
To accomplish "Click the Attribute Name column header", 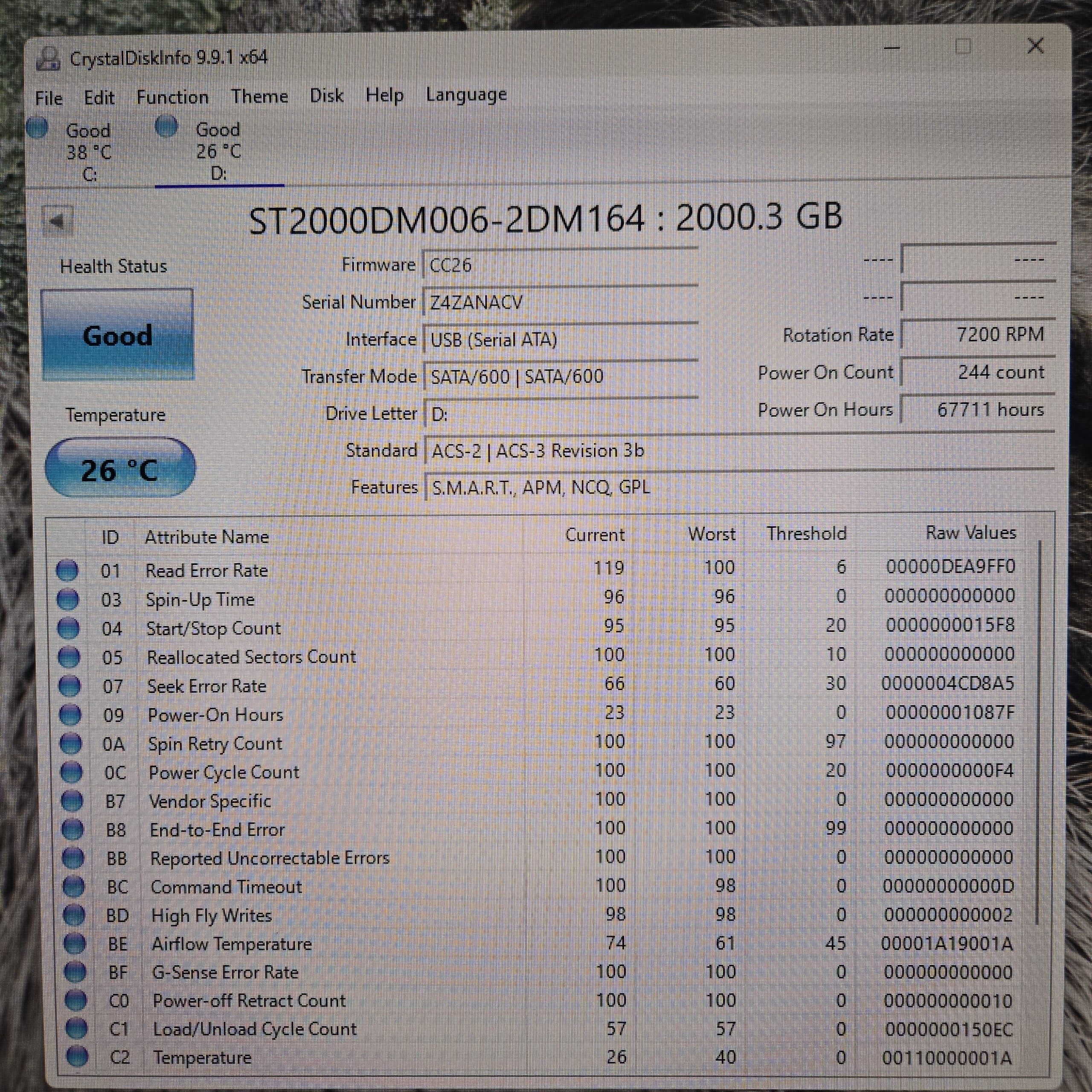I will click(x=207, y=536).
